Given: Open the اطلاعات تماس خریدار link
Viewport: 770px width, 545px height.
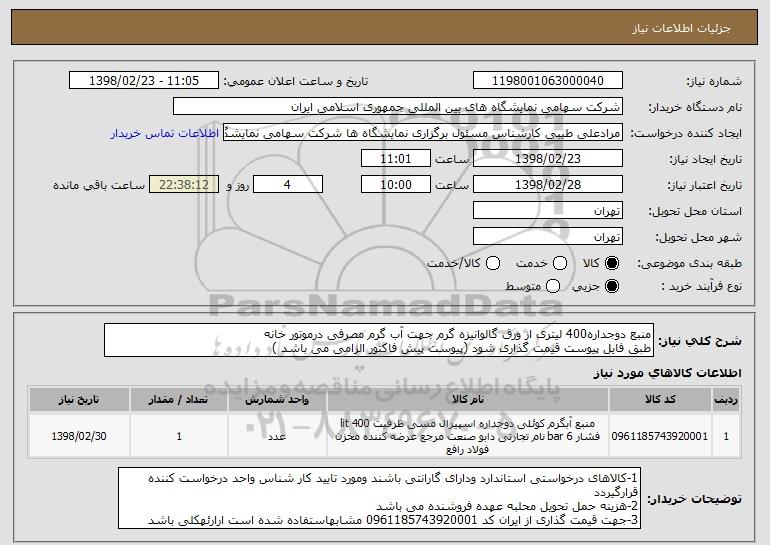Looking at the screenshot, I should click(x=165, y=133).
